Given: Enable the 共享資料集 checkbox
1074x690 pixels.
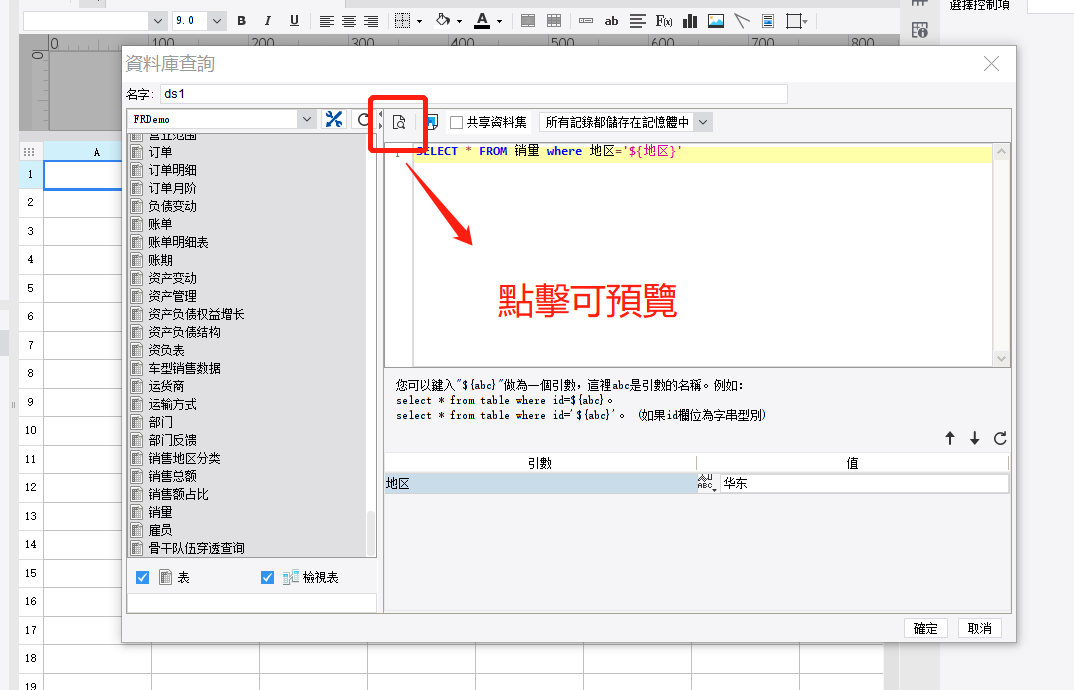Looking at the screenshot, I should tap(457, 123).
